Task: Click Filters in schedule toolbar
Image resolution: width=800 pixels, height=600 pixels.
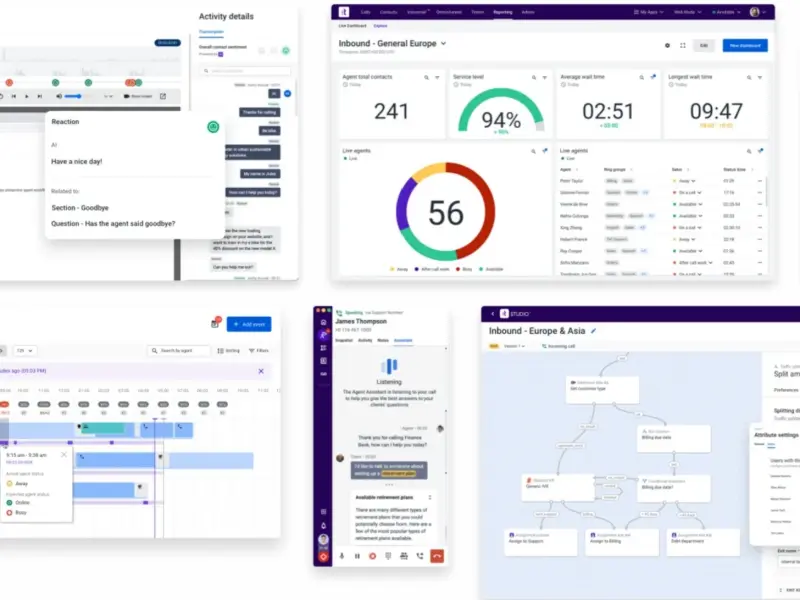Action: coord(259,351)
